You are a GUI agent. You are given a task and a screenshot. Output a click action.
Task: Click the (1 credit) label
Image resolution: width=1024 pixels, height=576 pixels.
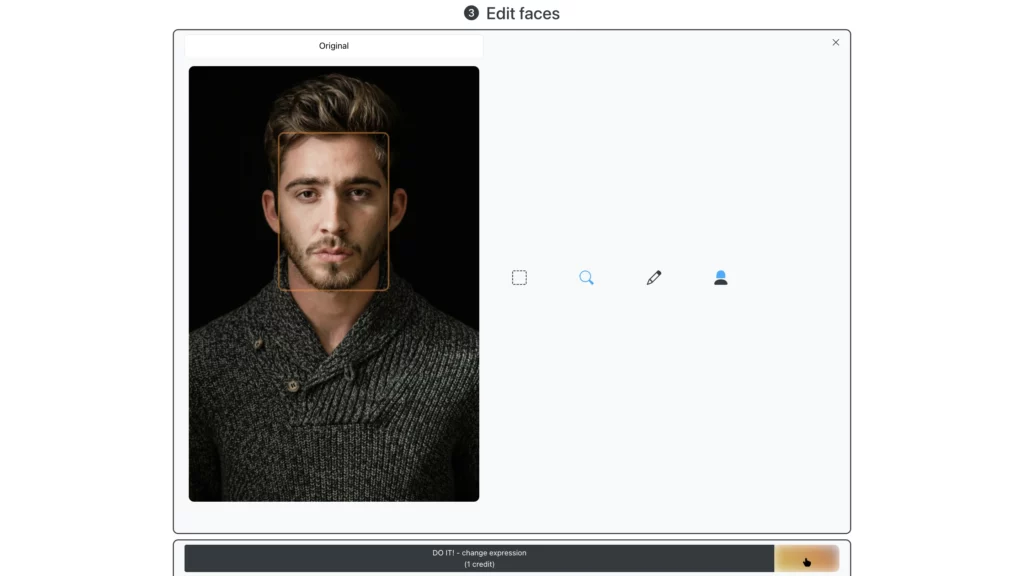[x=479, y=564]
